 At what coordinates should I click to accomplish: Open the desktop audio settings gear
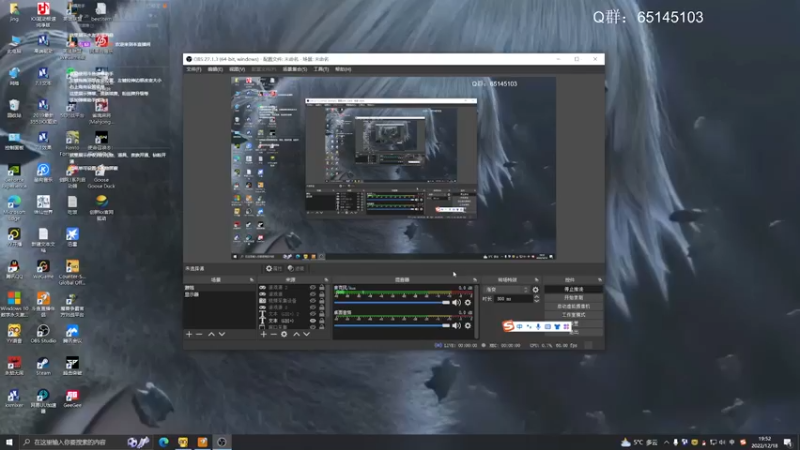[468, 326]
